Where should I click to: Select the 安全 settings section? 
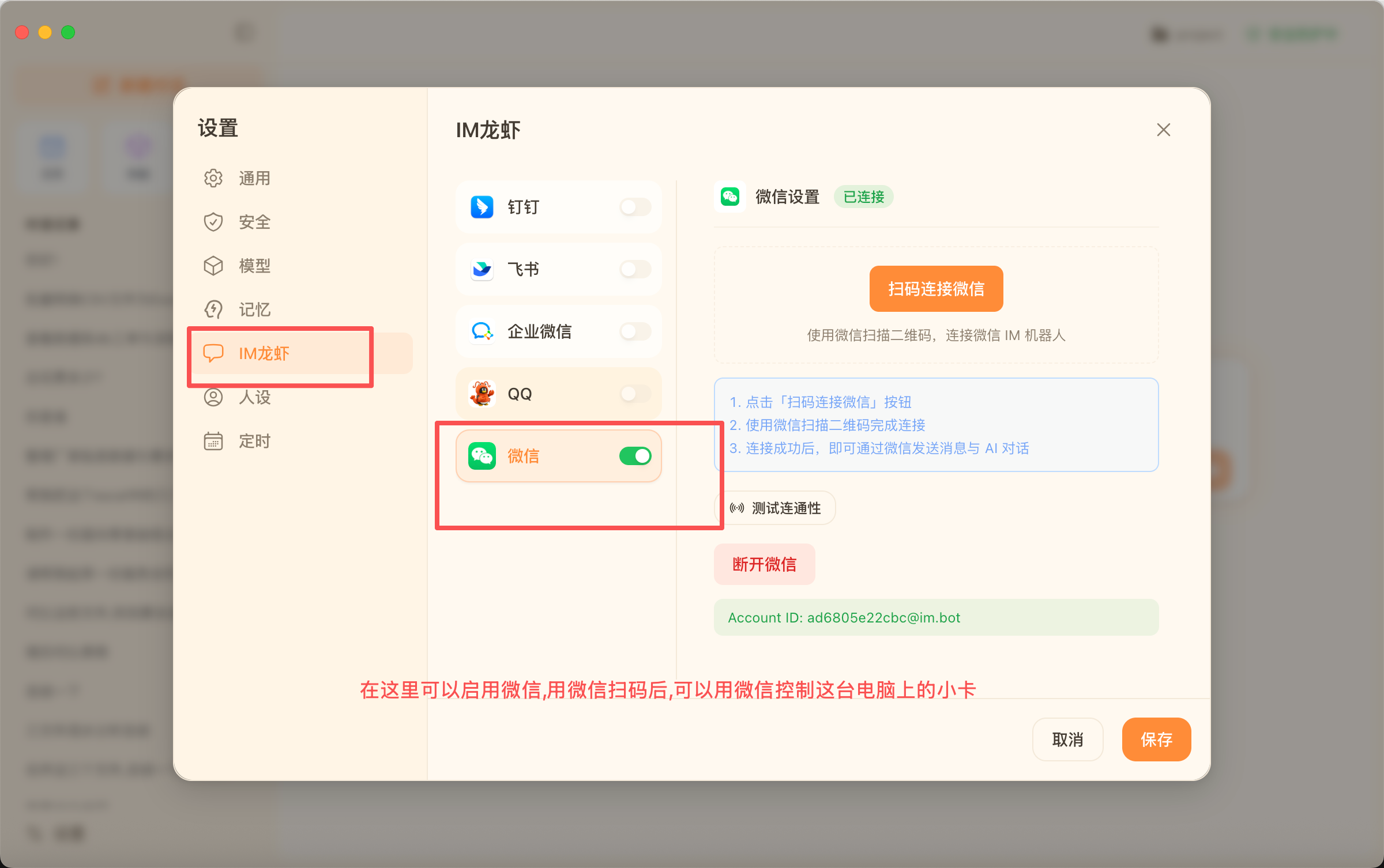point(253,222)
